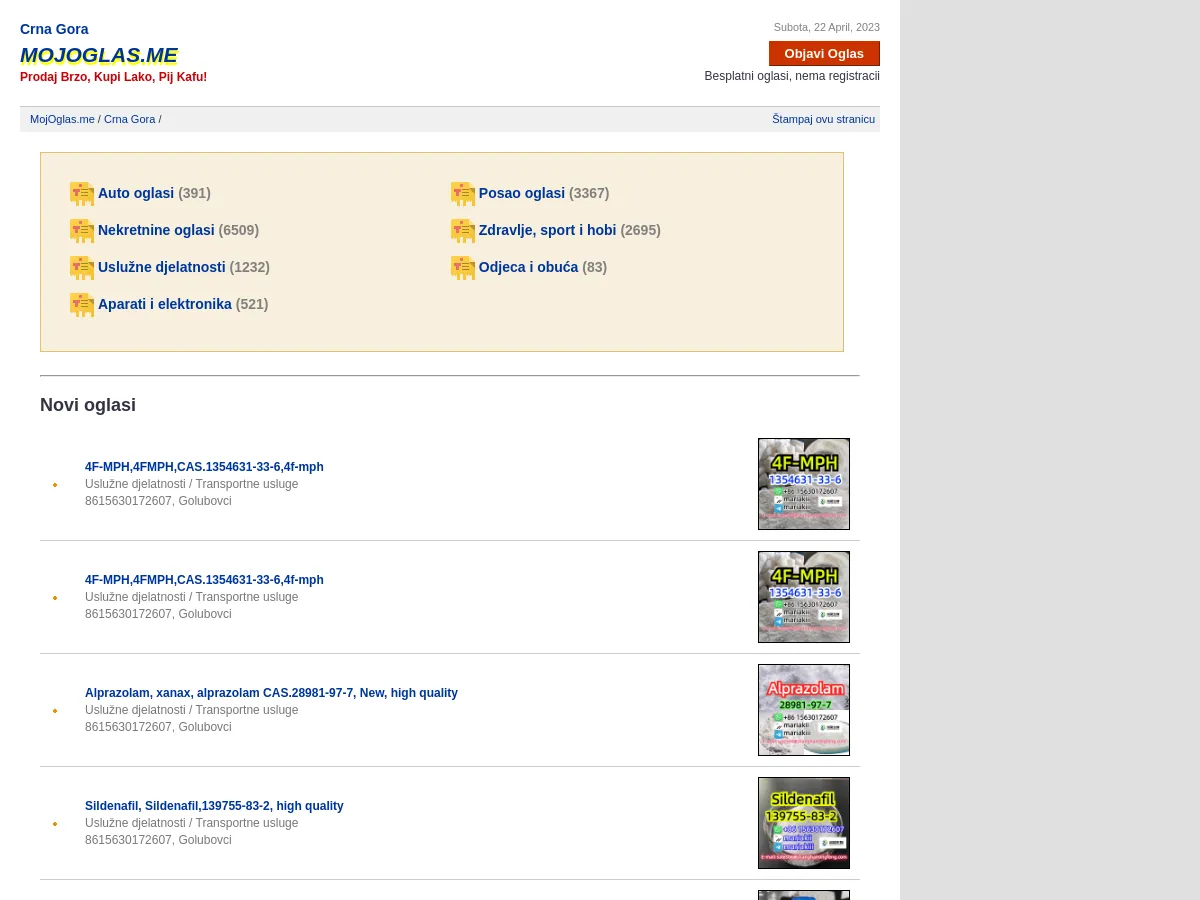Open the MOJOGLAS.ME site logo link

(x=99, y=55)
